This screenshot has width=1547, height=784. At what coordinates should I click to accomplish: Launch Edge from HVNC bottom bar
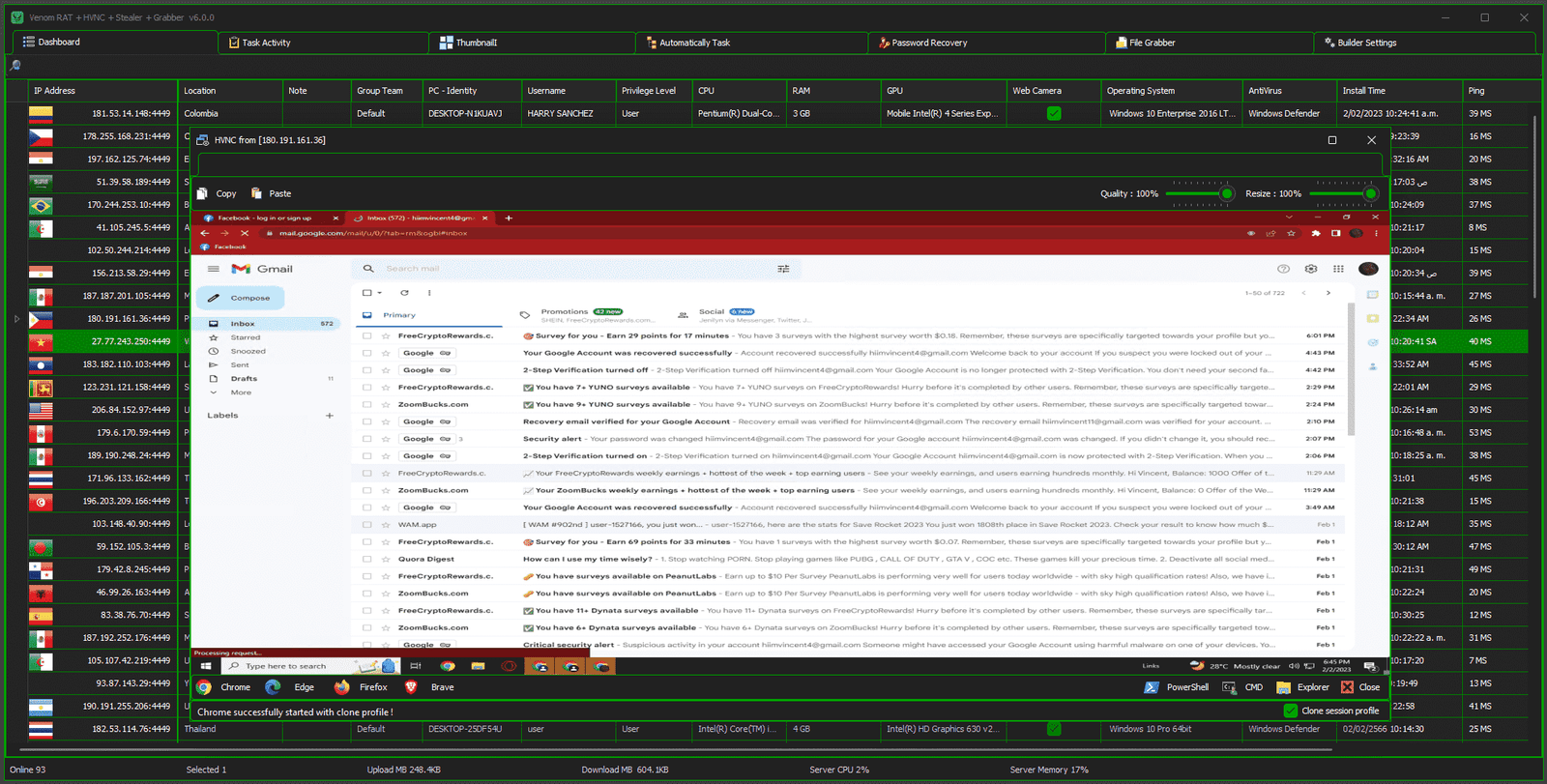[290, 687]
